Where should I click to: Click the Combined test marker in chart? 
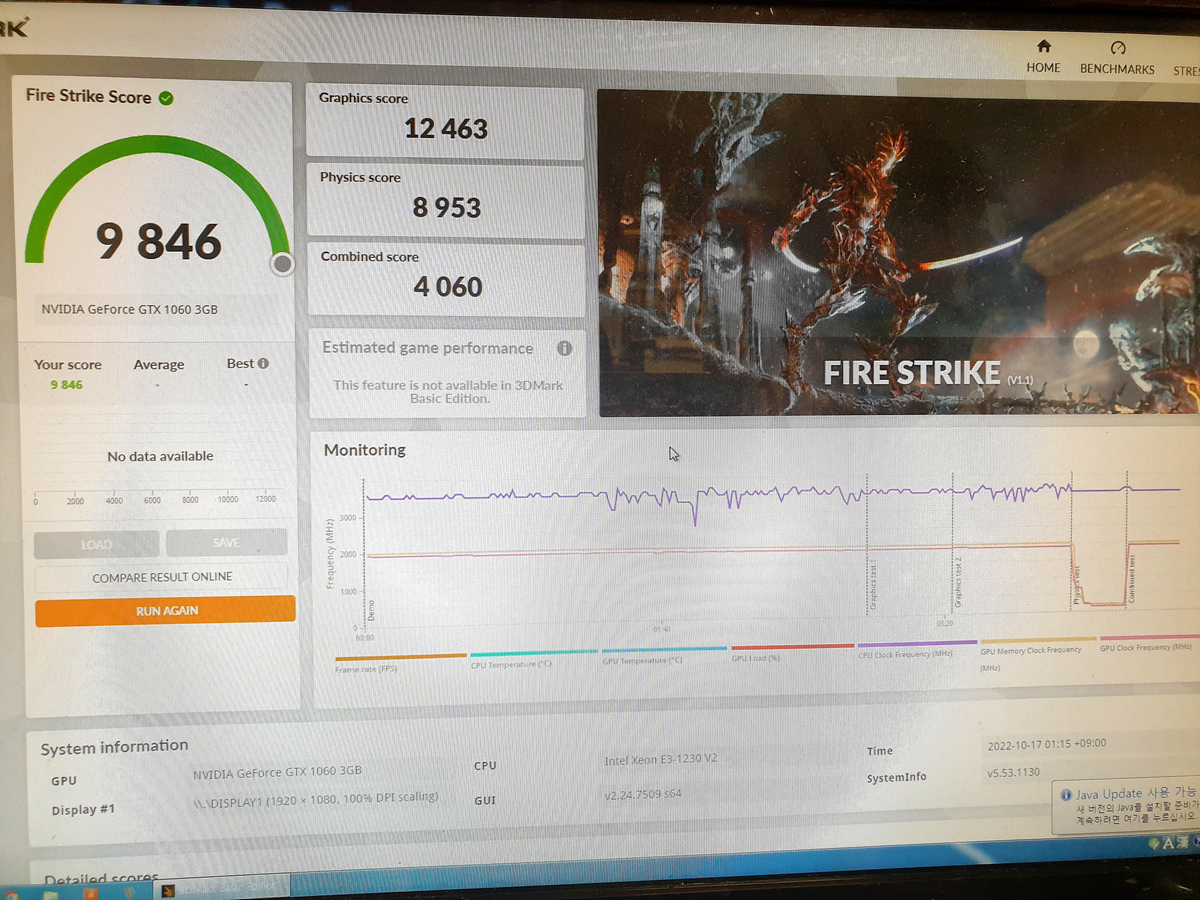1132,579
